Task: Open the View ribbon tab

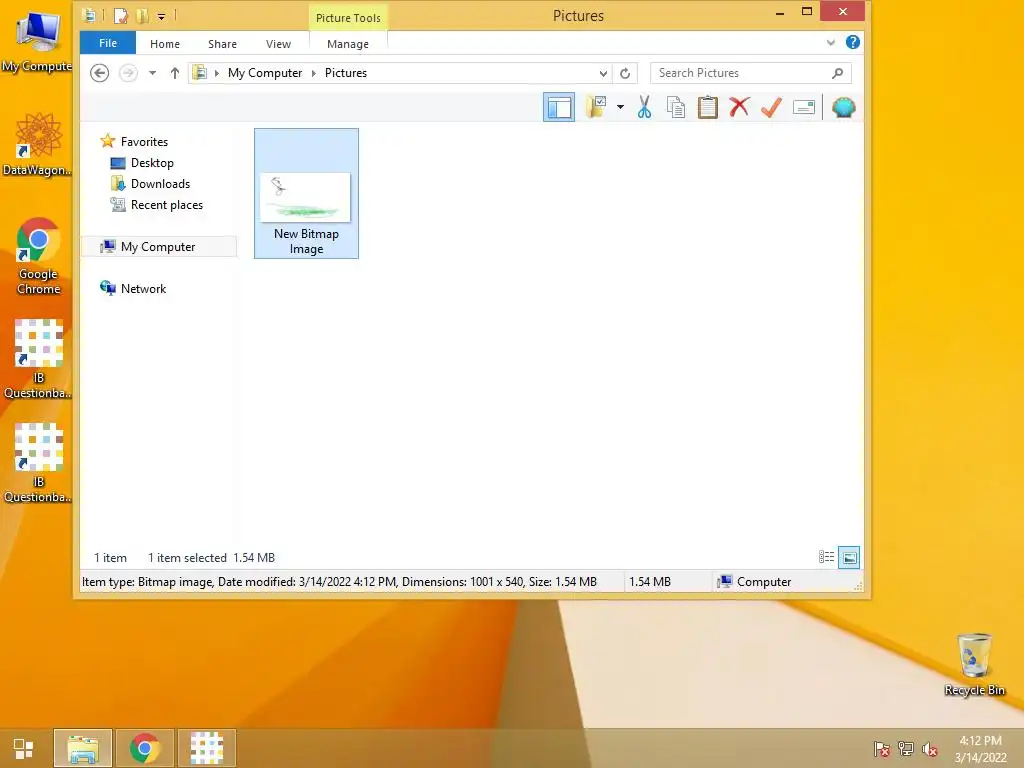Action: tap(278, 44)
